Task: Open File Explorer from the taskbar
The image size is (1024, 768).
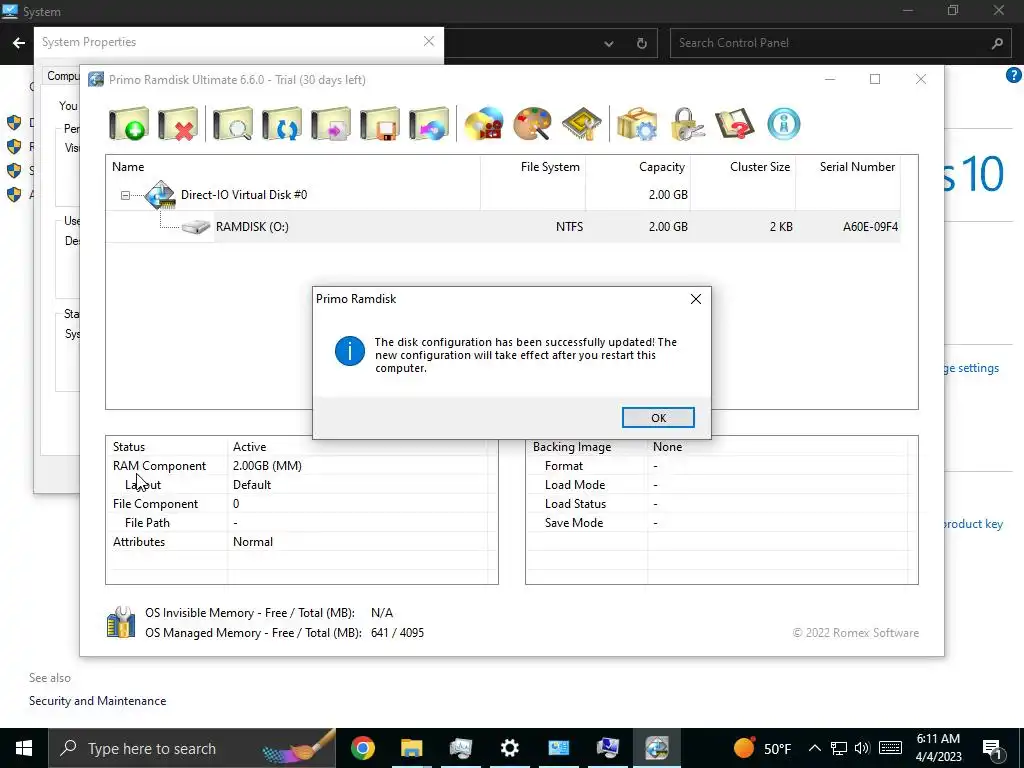Action: click(x=411, y=748)
